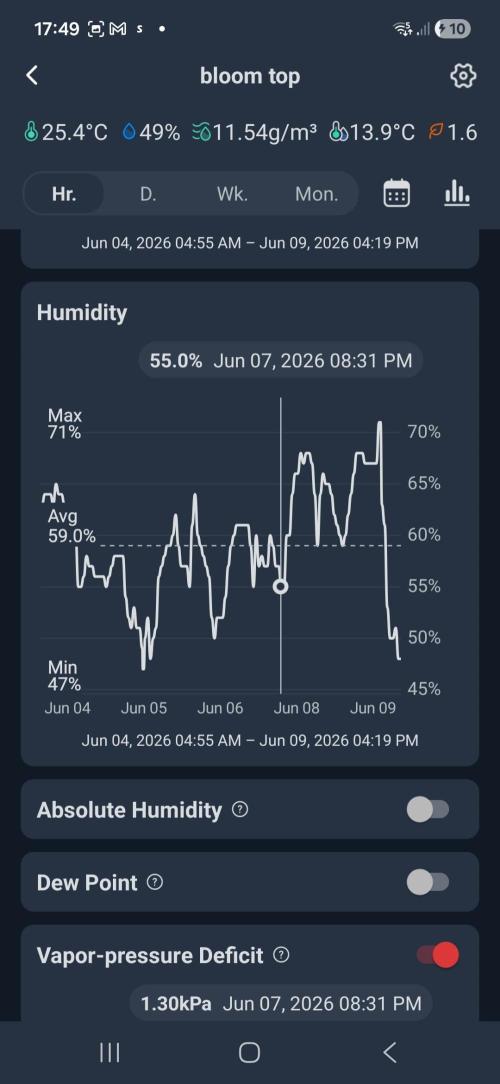Tap the Vapor-pressure Deficit help icon
The image size is (500, 1084).
coord(281,955)
